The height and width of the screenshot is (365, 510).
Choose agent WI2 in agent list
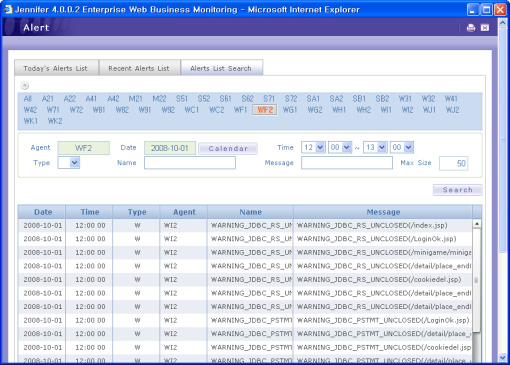tap(407, 110)
